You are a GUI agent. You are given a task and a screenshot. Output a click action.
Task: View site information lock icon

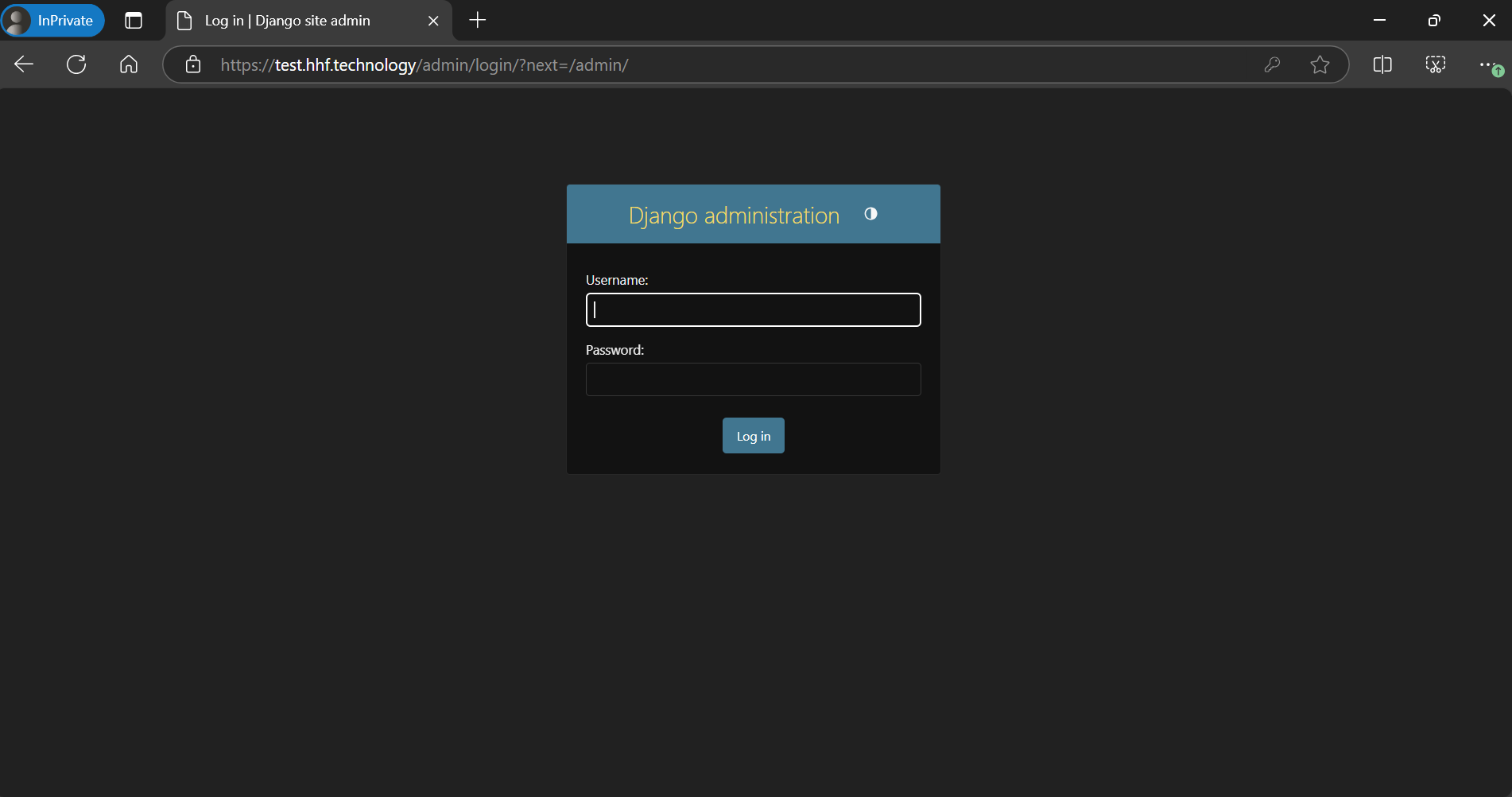tap(193, 64)
